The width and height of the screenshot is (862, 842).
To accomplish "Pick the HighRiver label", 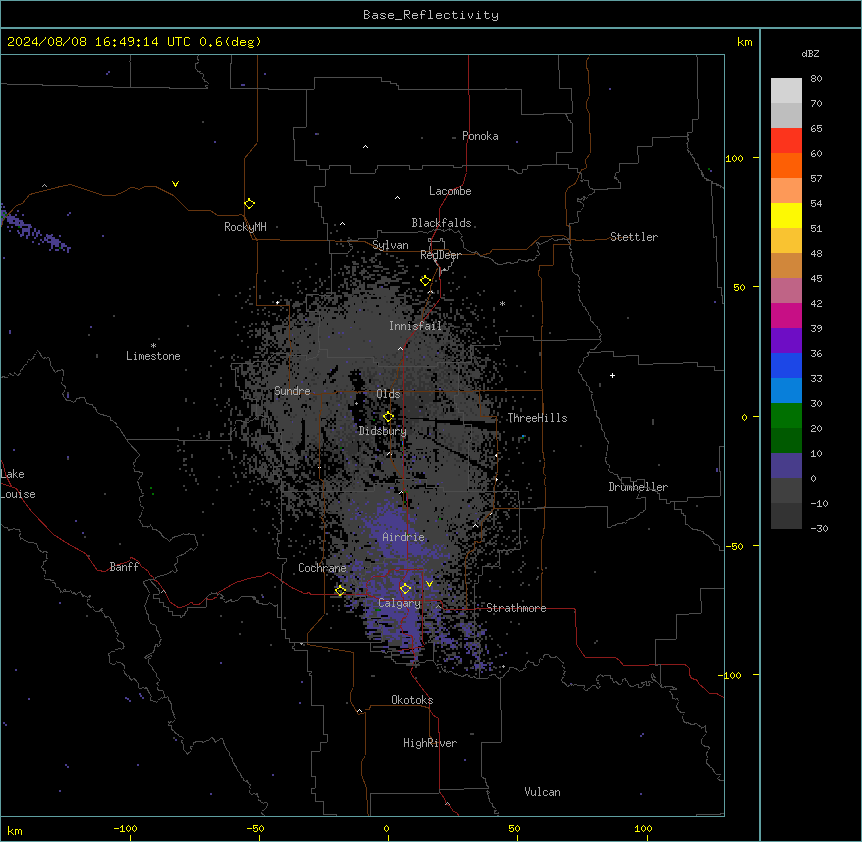I will click(x=430, y=743).
